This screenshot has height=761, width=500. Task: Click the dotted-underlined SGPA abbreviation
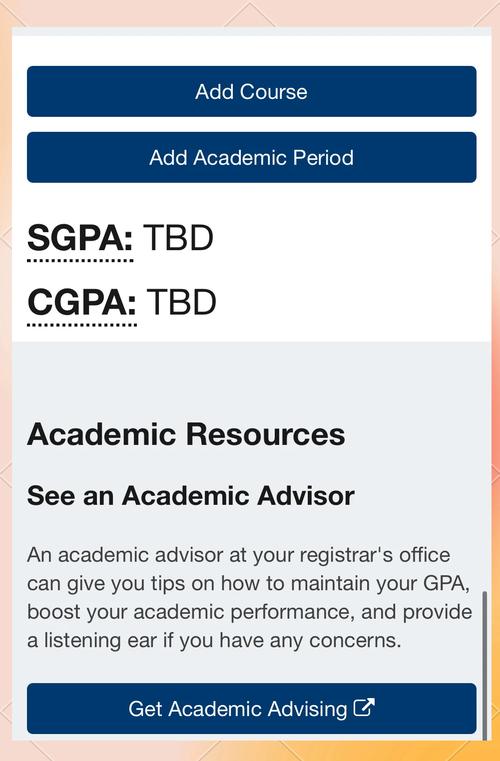click(80, 239)
